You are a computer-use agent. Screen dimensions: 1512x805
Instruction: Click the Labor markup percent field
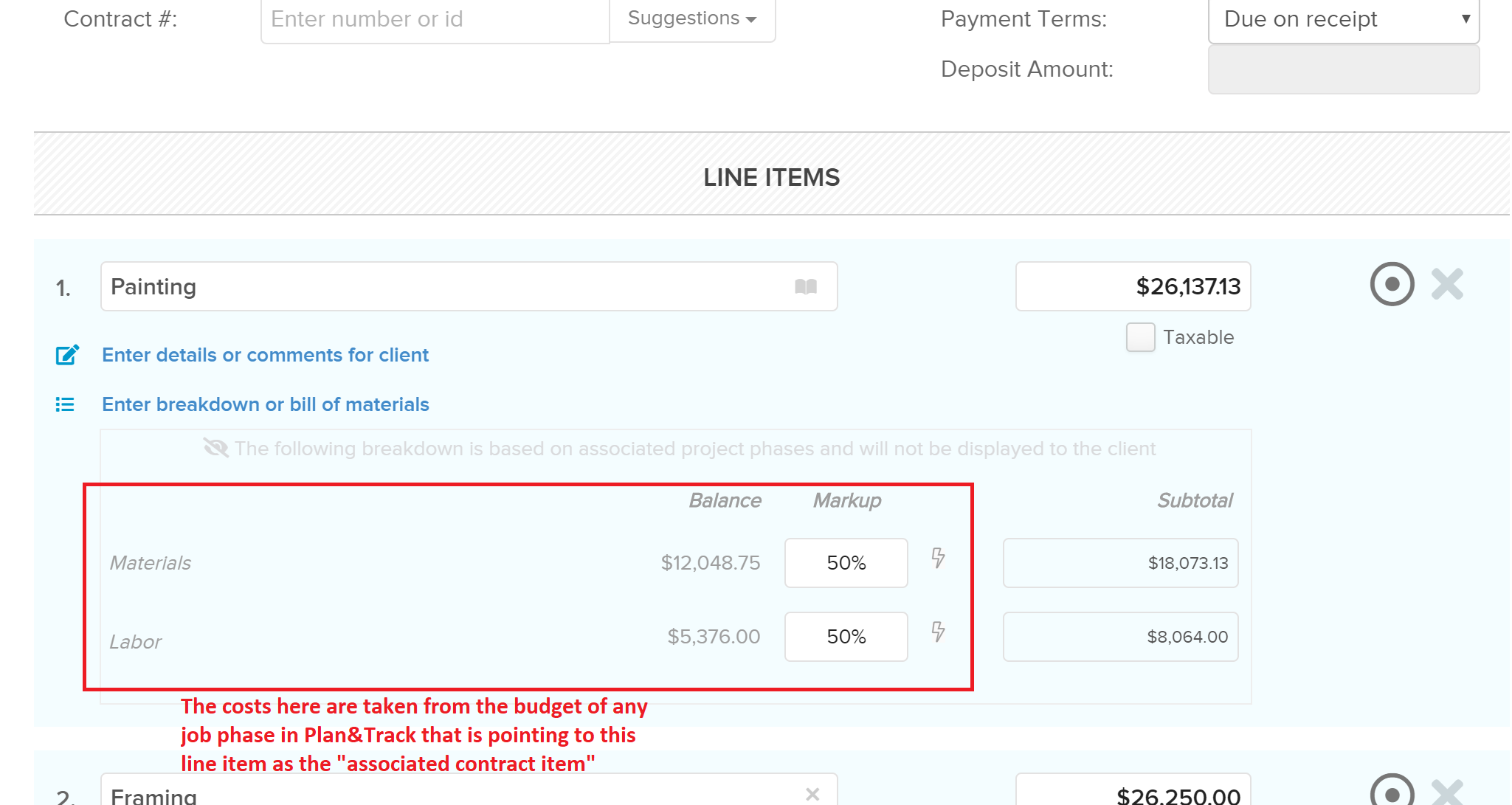(846, 637)
